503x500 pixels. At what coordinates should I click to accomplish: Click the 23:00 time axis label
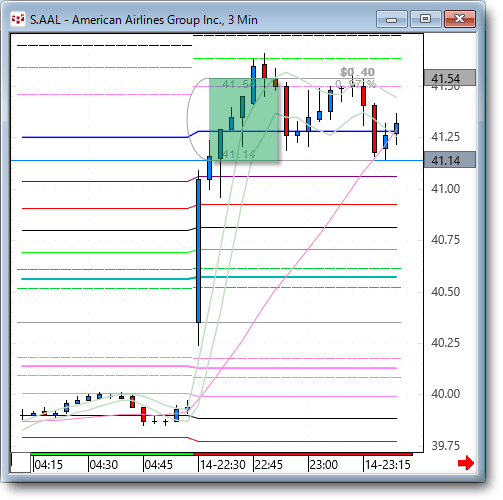[324, 464]
